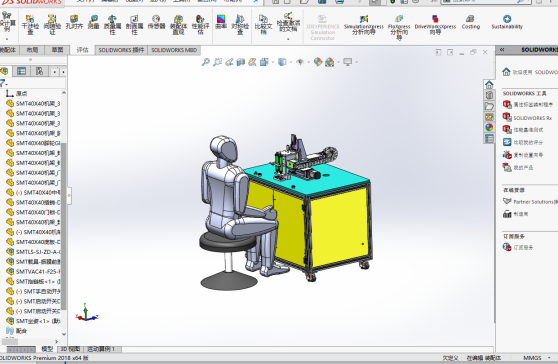558x364 pixels.
Task: Click Zoom to Fit in view toolbar
Action: [x=206, y=62]
